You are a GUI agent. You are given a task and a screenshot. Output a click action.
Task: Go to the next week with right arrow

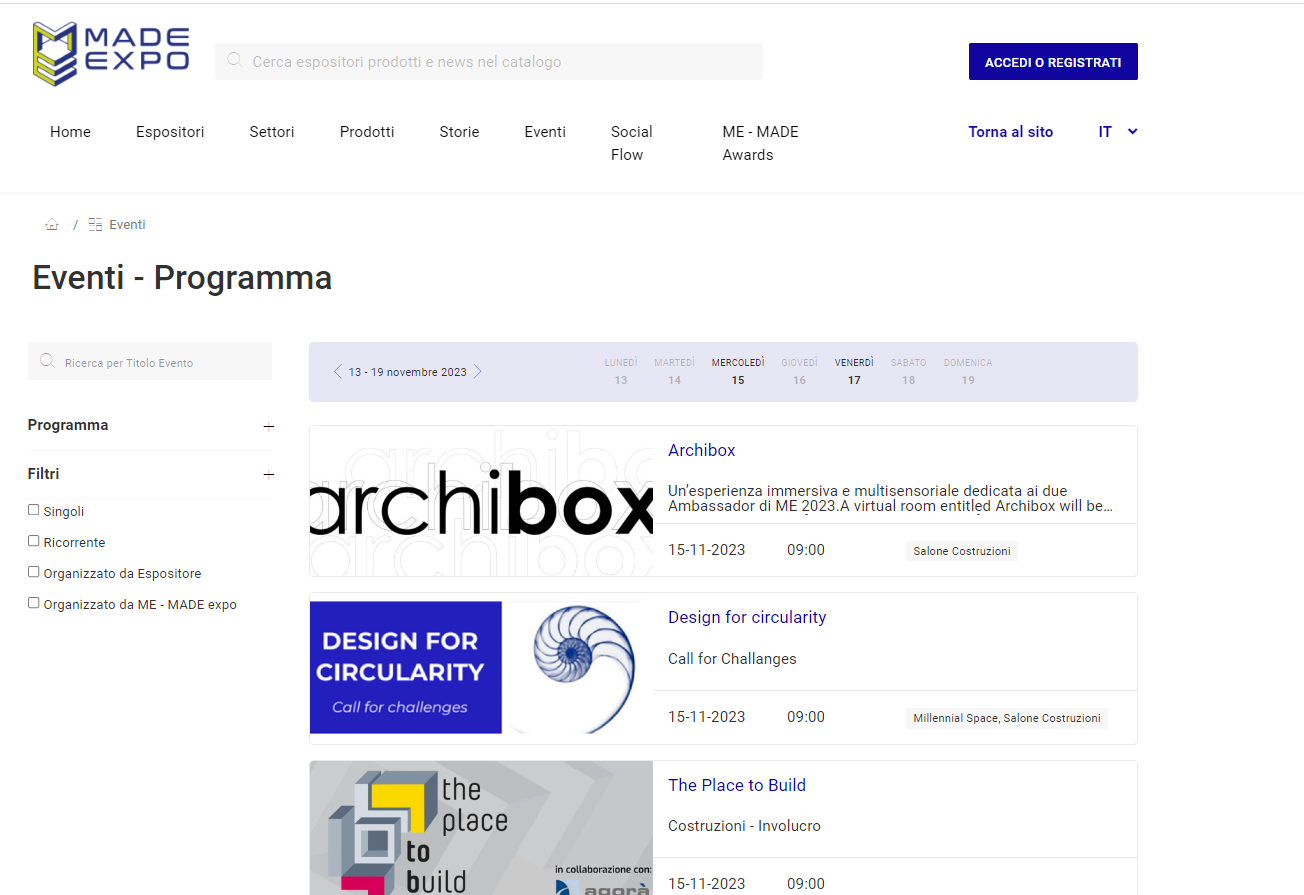point(477,372)
